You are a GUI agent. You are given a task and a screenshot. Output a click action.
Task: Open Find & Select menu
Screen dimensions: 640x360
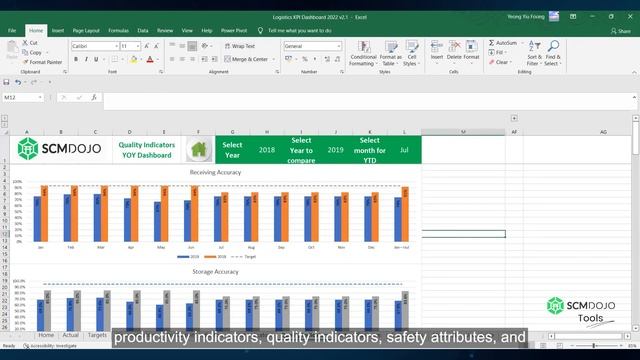[x=553, y=53]
